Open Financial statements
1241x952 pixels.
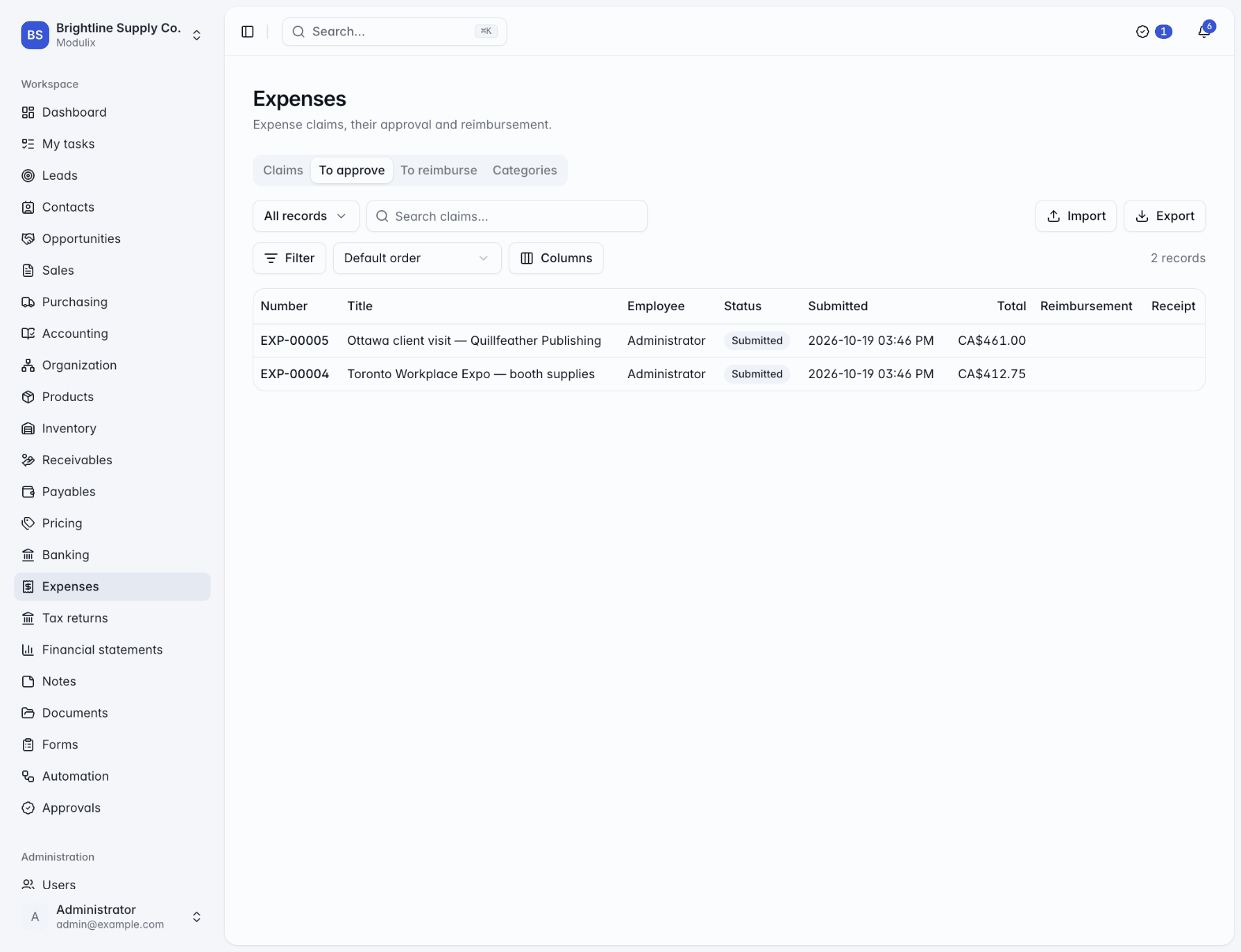click(112, 649)
